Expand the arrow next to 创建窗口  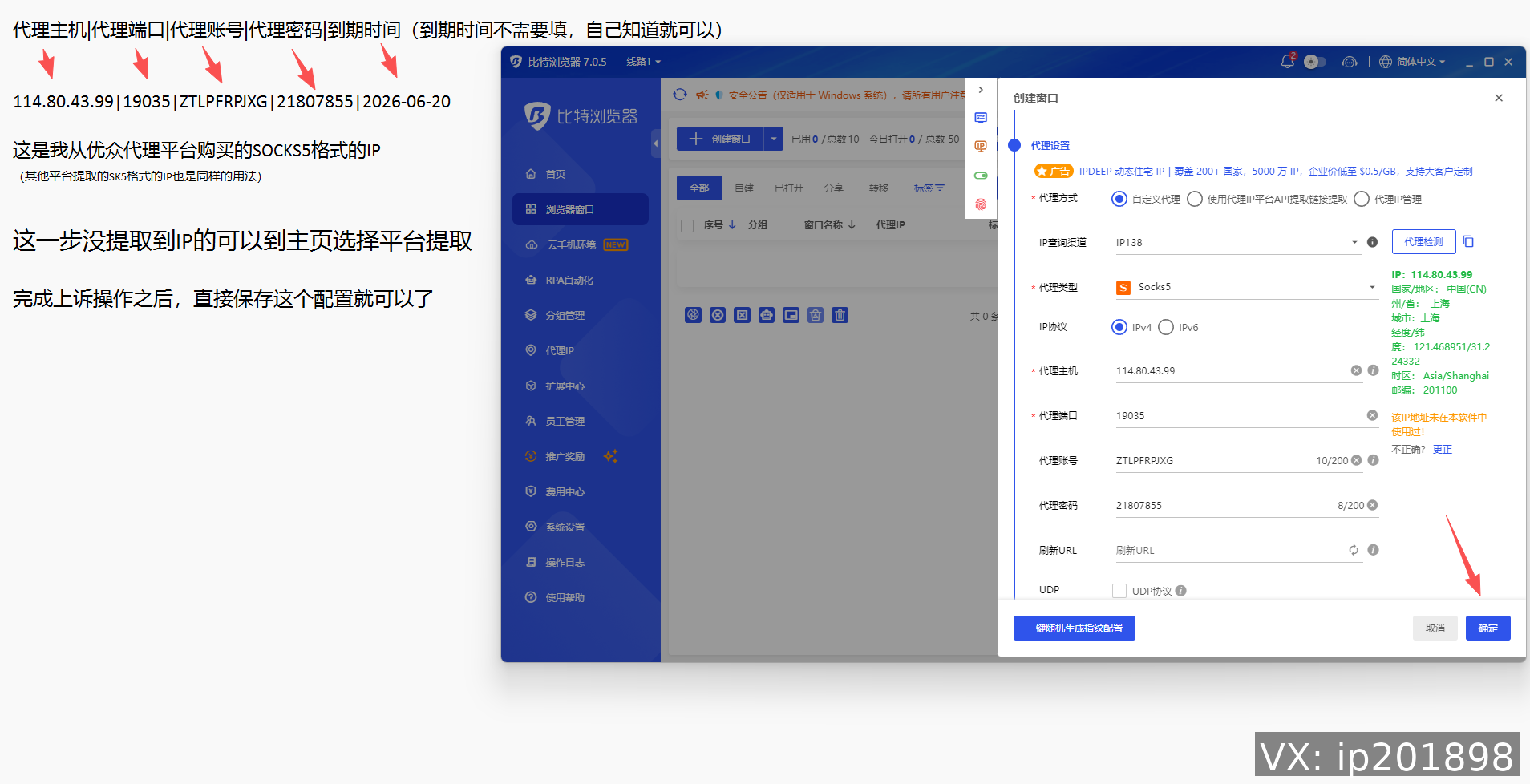click(774, 139)
